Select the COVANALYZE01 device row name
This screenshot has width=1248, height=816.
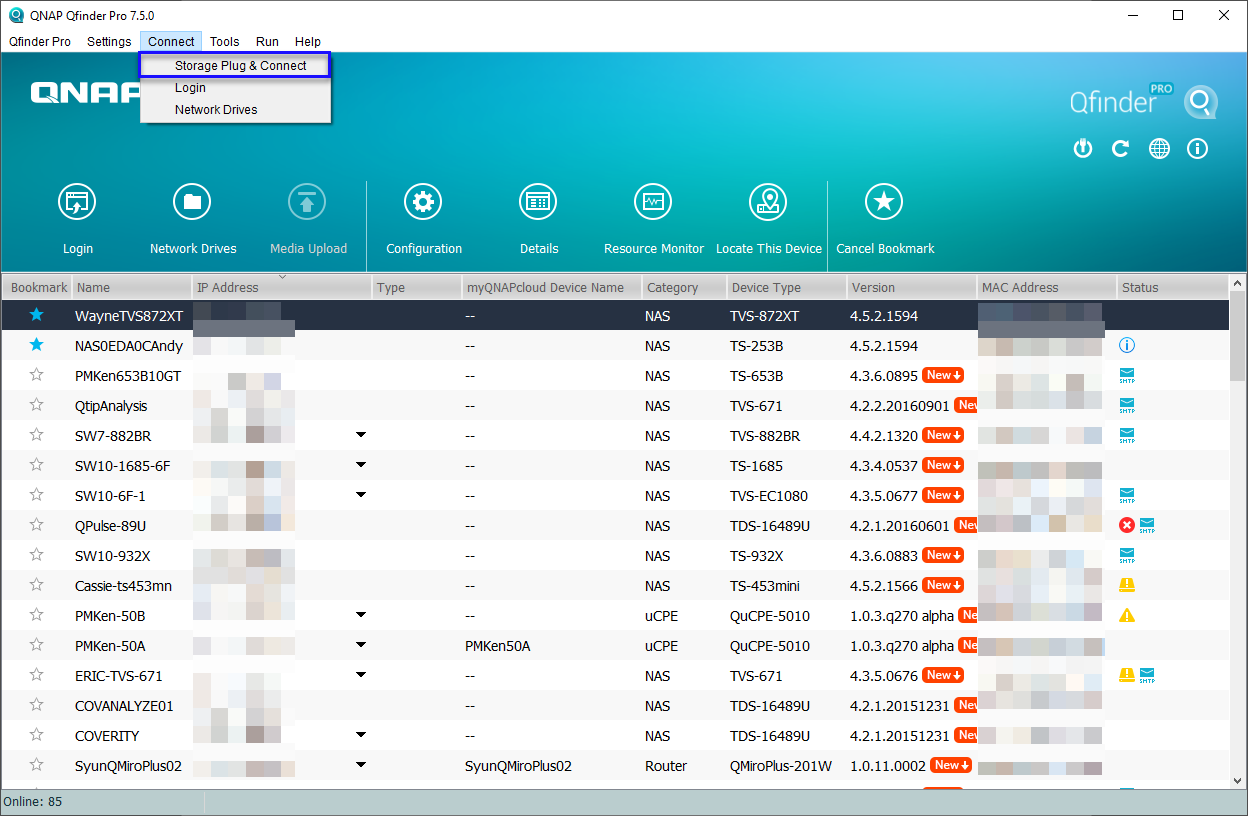(124, 706)
